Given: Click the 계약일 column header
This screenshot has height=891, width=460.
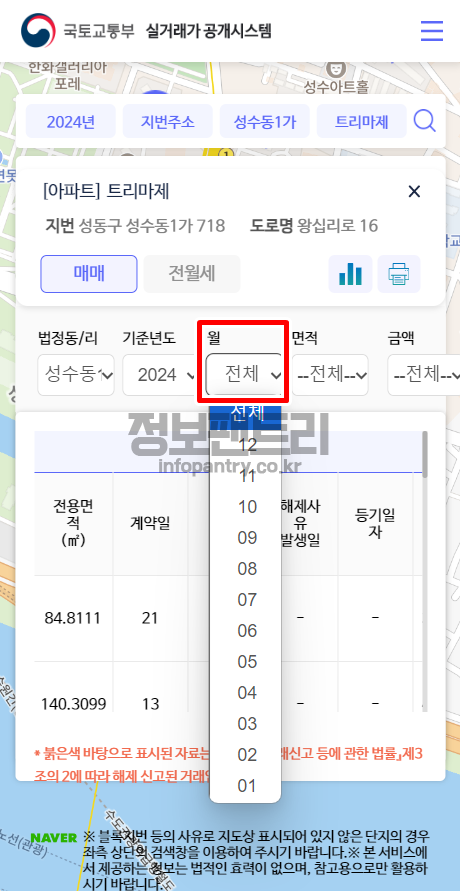Looking at the screenshot, I should pos(150,523).
